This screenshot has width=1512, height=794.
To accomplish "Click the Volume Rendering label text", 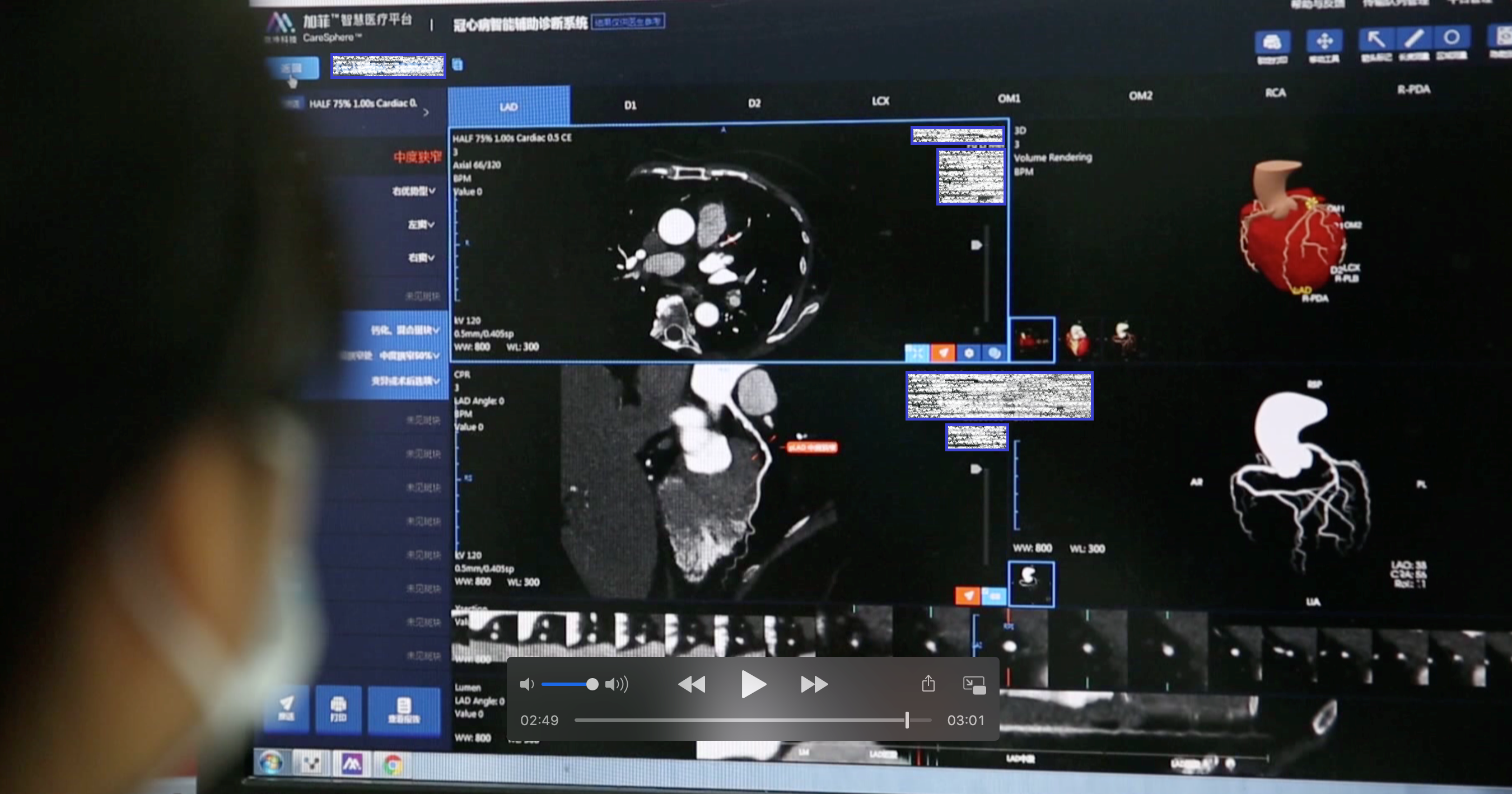I will [x=1053, y=157].
